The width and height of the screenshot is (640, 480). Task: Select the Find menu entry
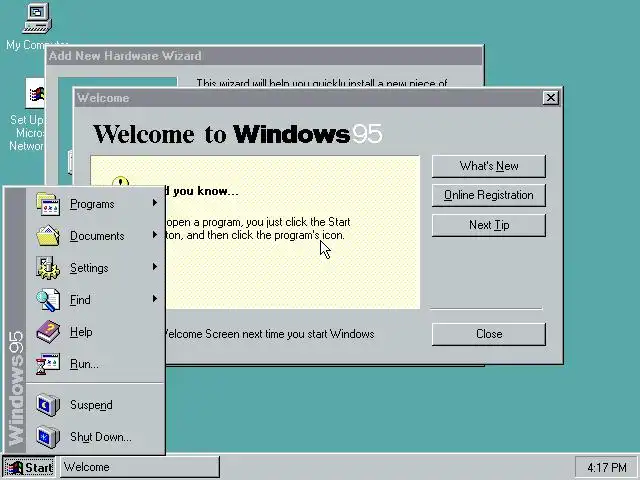(95, 300)
